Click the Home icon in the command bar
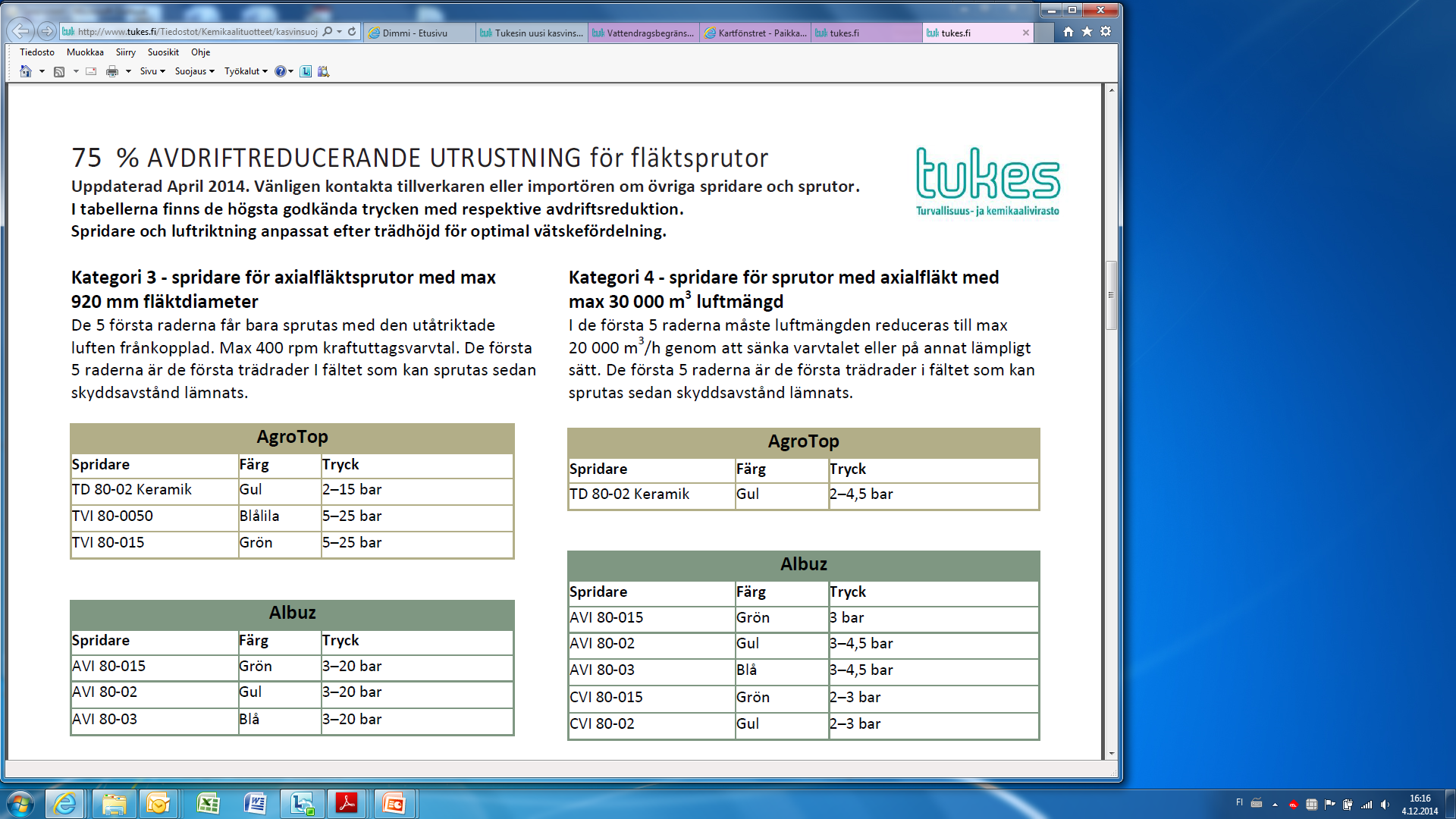1456x819 pixels. point(26,71)
